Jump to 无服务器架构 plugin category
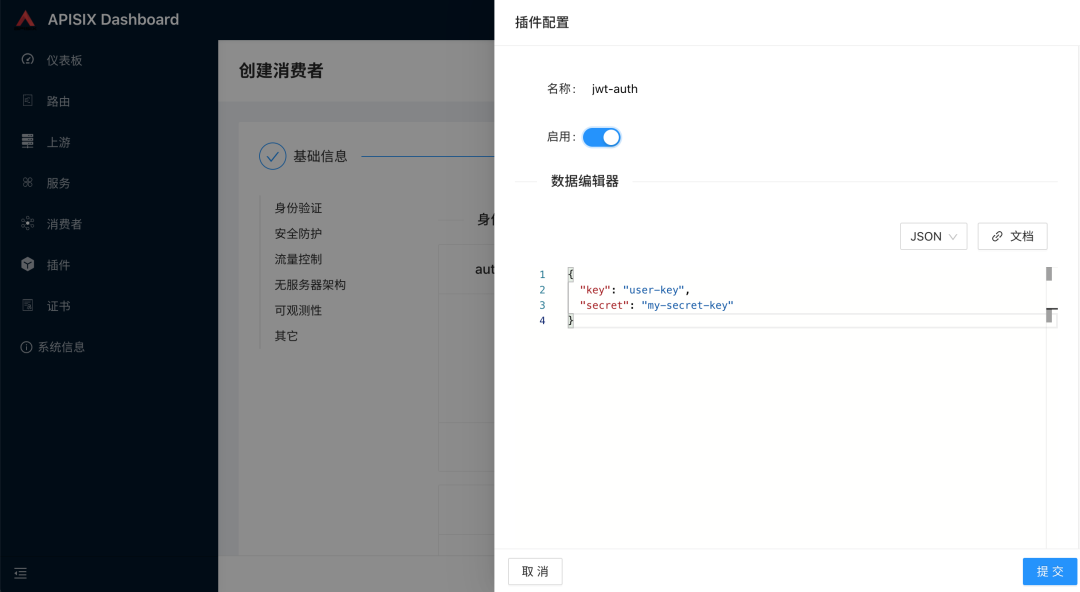The height and width of the screenshot is (592, 1080). 310,285
